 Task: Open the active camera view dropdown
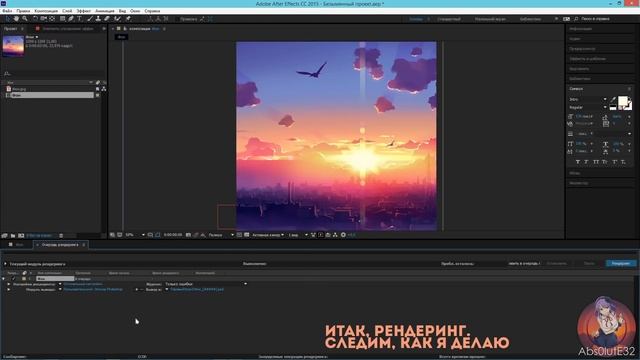coord(268,235)
